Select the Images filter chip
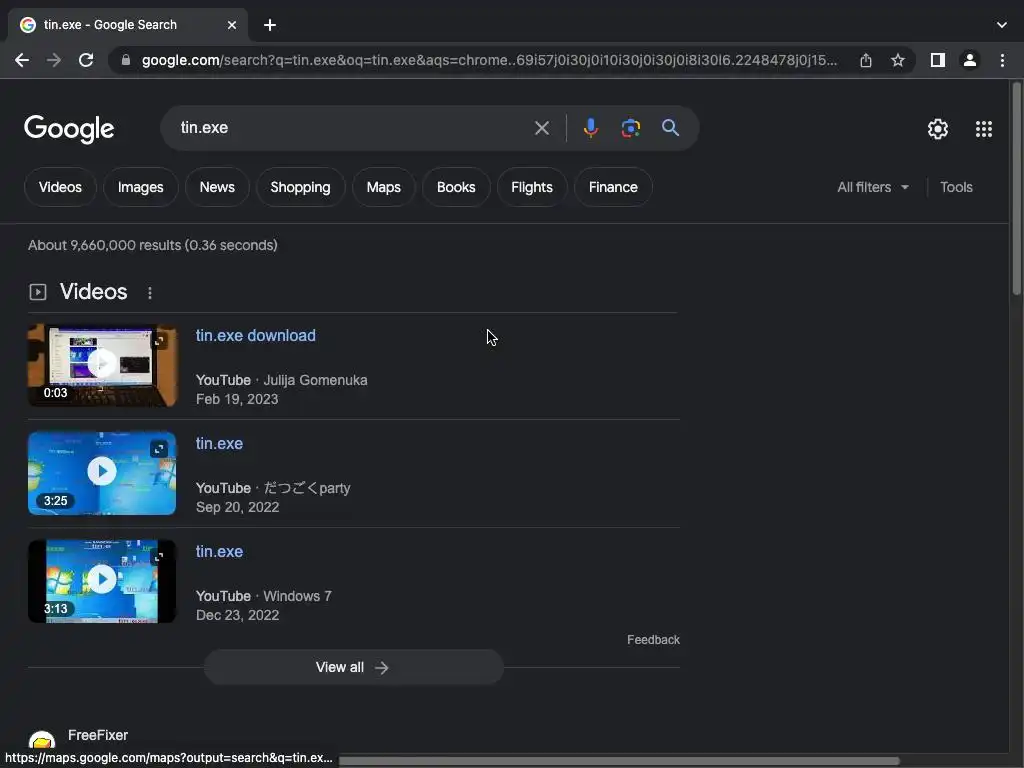Screen dimensions: 1024x768 [x=140, y=187]
